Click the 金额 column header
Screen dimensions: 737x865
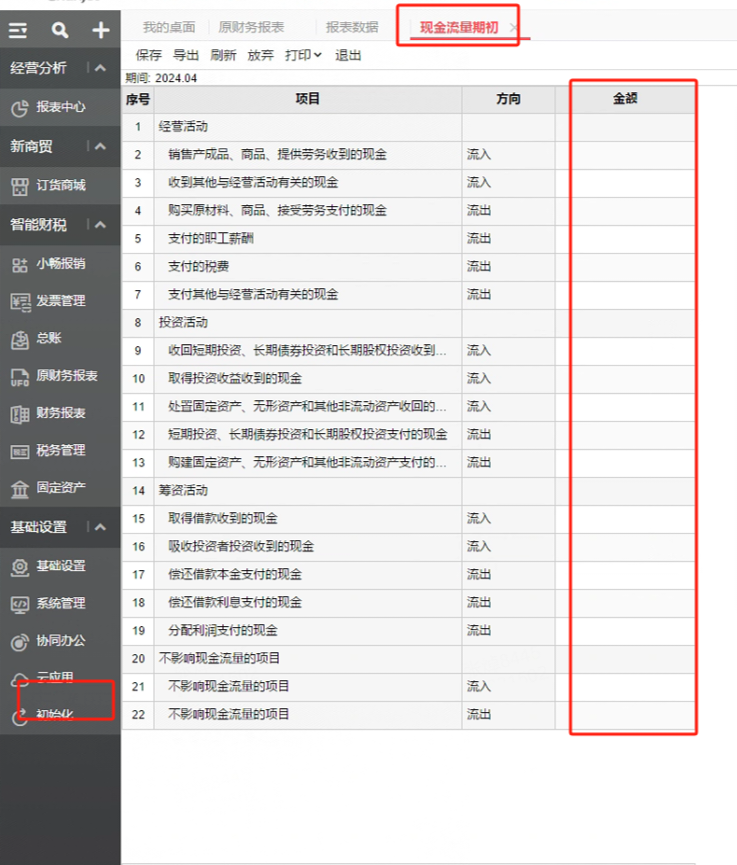625,99
